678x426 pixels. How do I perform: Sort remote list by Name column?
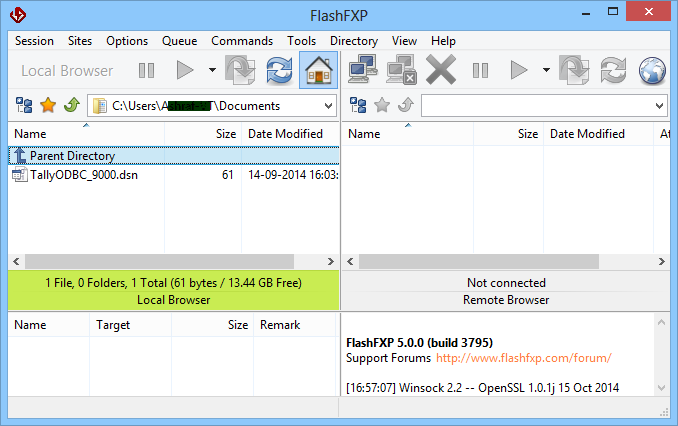[408, 134]
